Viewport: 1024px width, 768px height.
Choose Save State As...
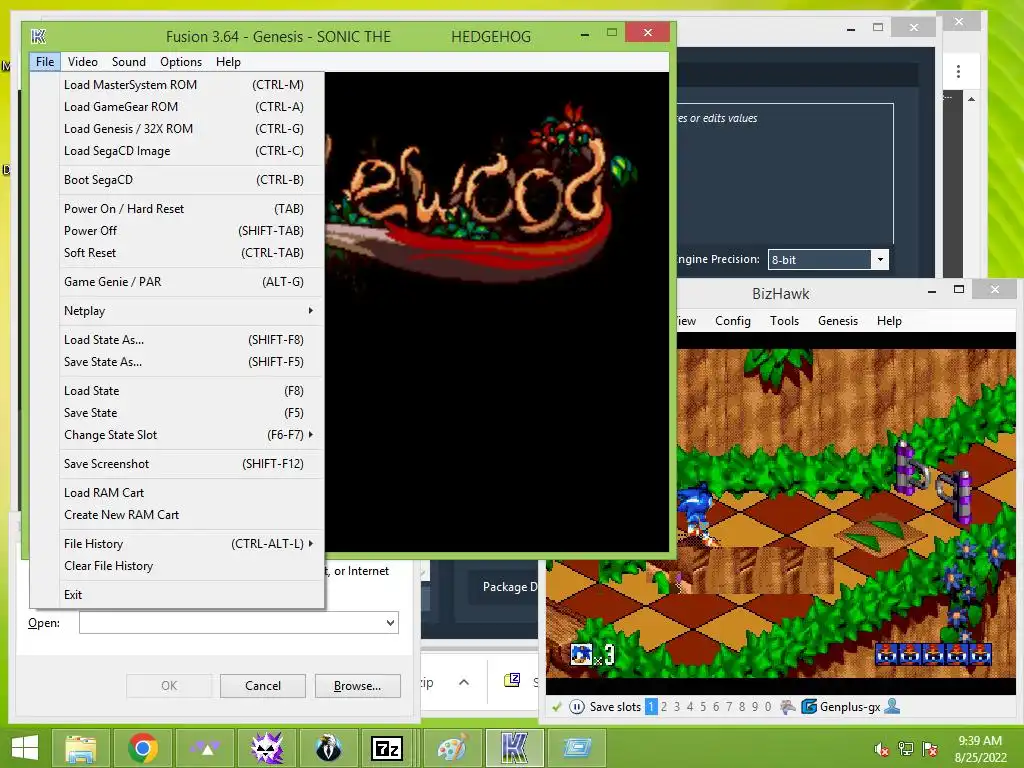pos(189,362)
